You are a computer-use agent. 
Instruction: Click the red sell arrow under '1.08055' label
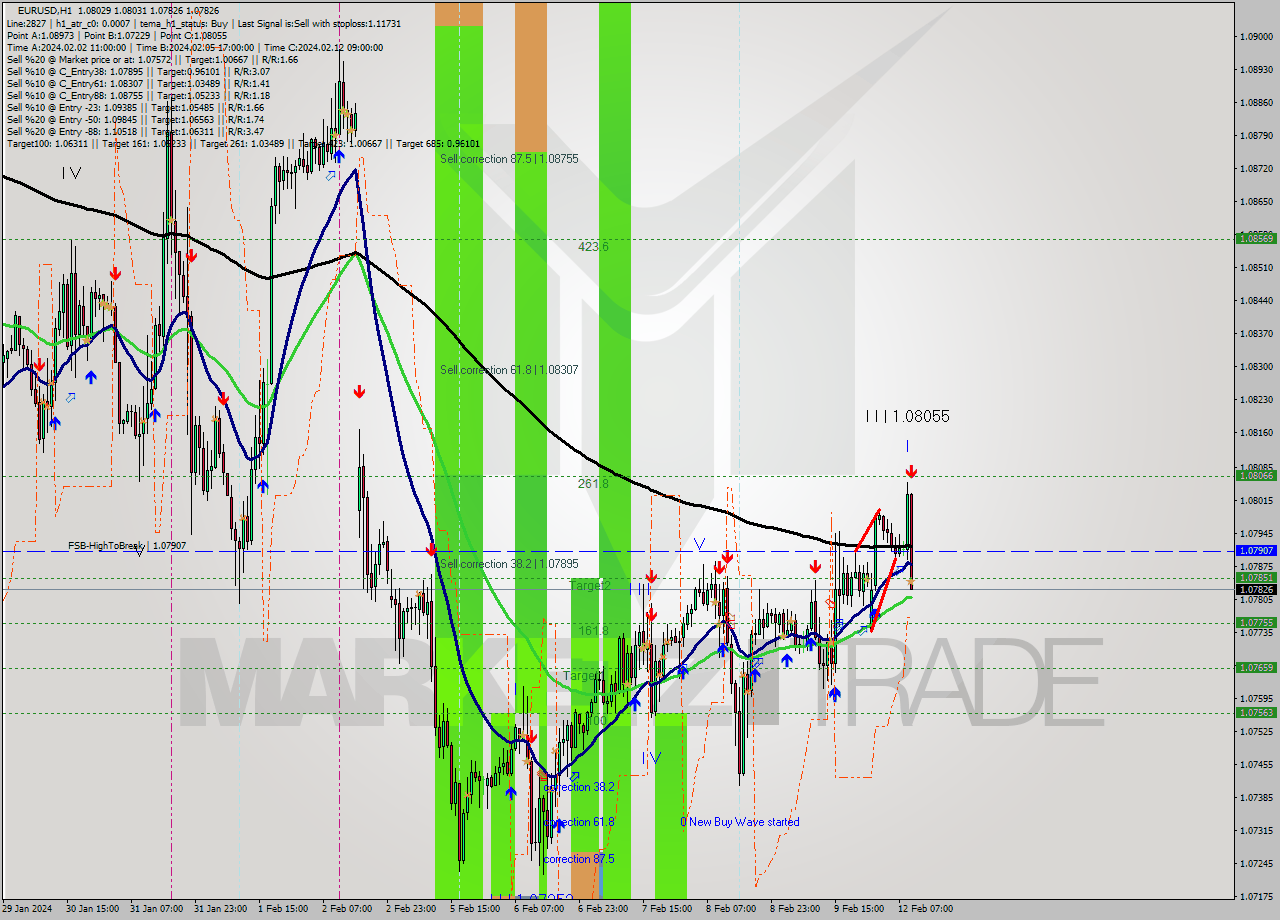click(x=911, y=471)
